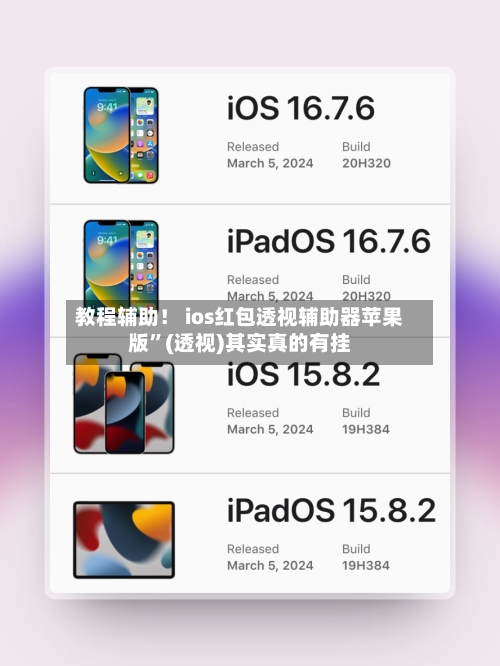500x666 pixels.
Task: Click build number 19H384 under iPadOS 15.8.2
Action: click(x=366, y=565)
